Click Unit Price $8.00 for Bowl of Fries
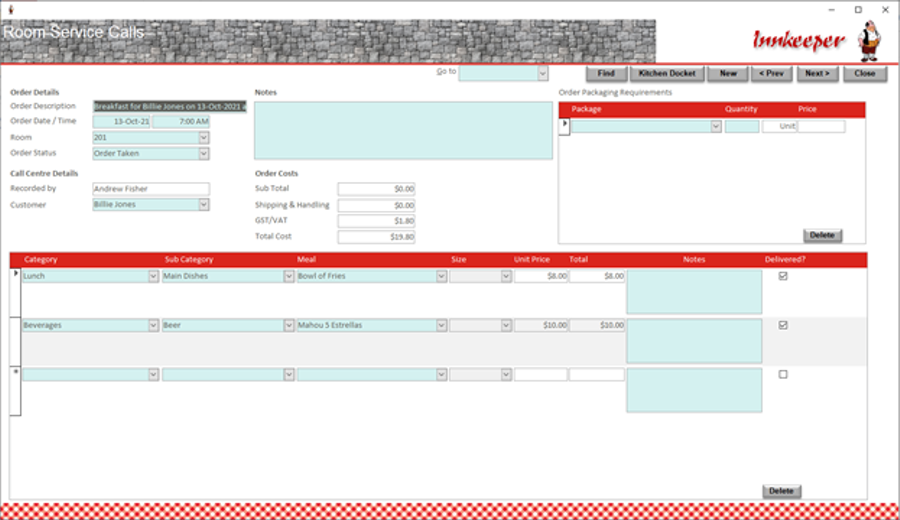 tap(541, 277)
